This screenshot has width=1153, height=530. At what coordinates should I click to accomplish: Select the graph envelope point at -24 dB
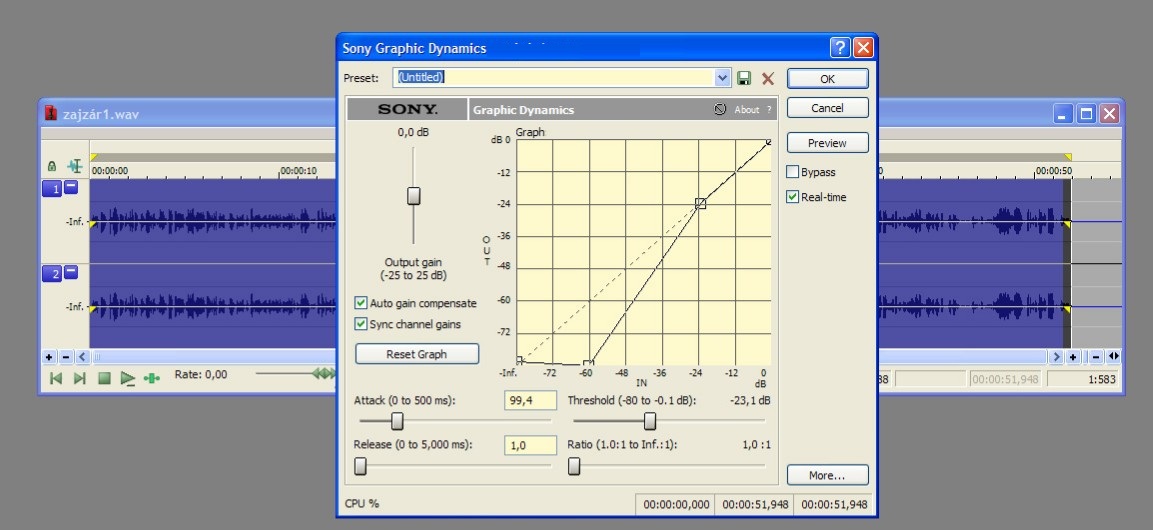pyautogui.click(x=700, y=204)
